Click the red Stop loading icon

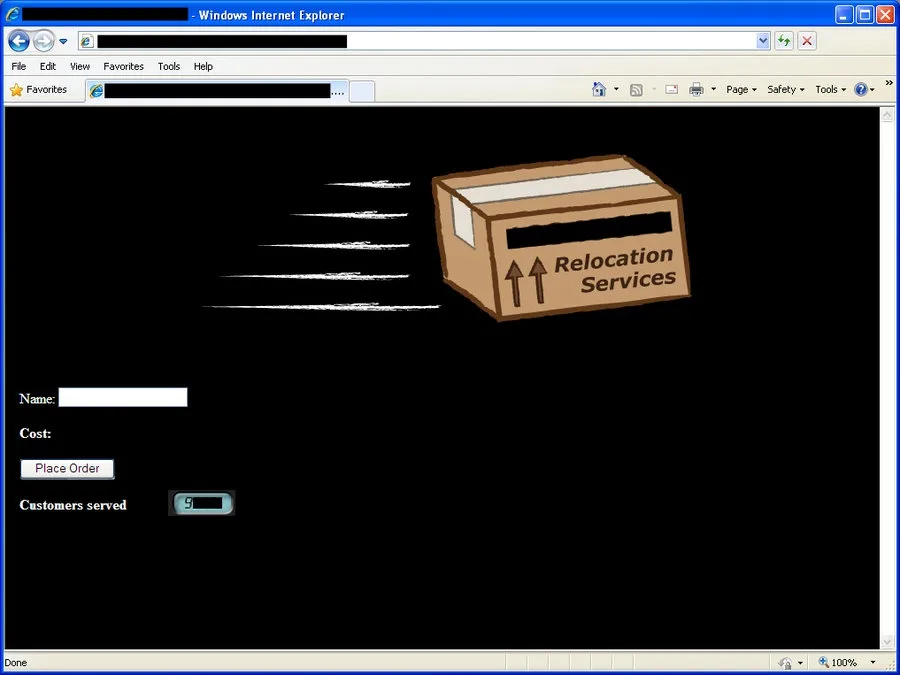pos(806,41)
